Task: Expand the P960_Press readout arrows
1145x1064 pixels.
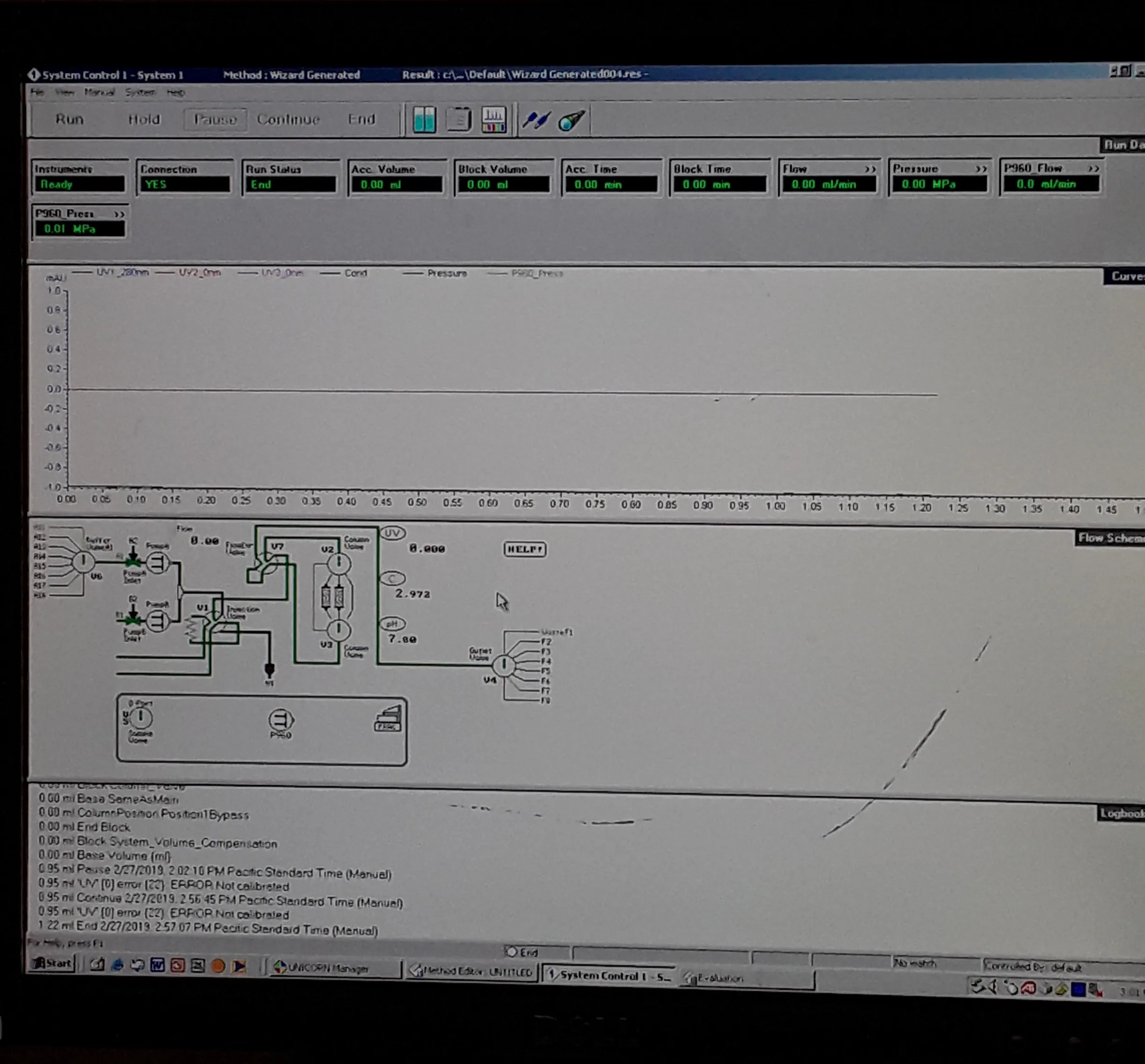Action: click(x=119, y=214)
